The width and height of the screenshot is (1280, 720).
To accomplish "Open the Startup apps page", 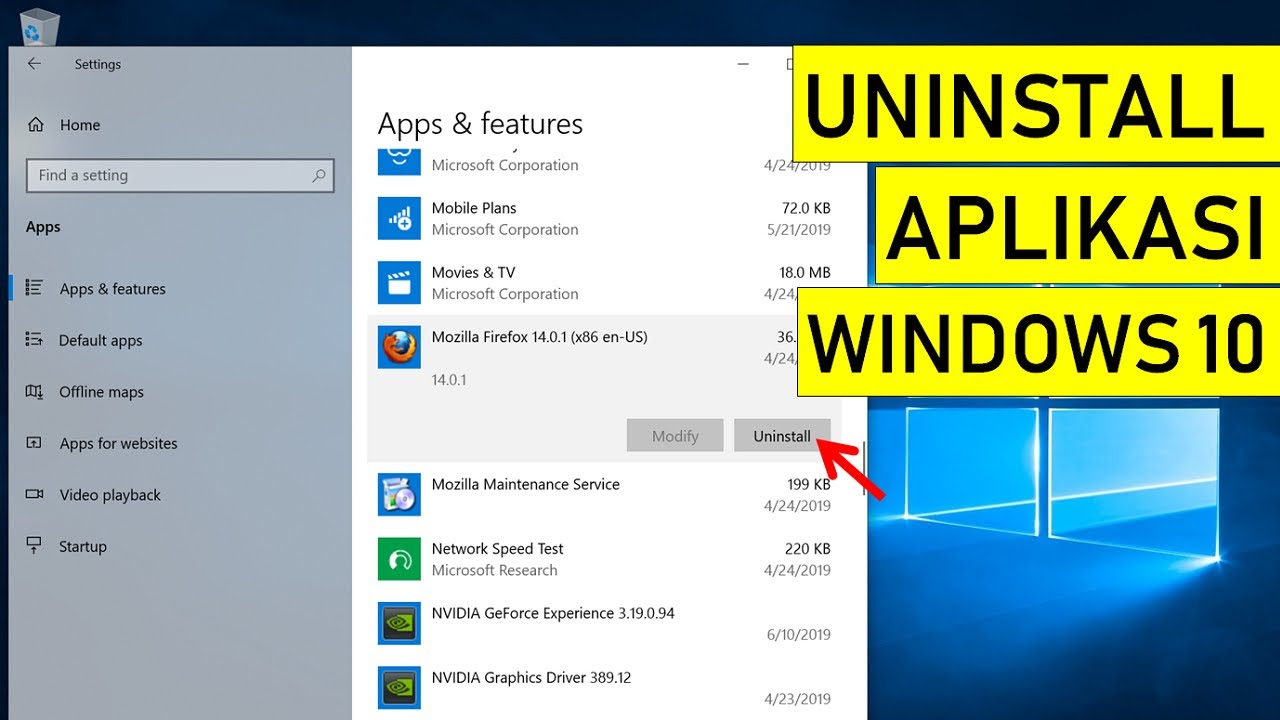I will coord(82,546).
